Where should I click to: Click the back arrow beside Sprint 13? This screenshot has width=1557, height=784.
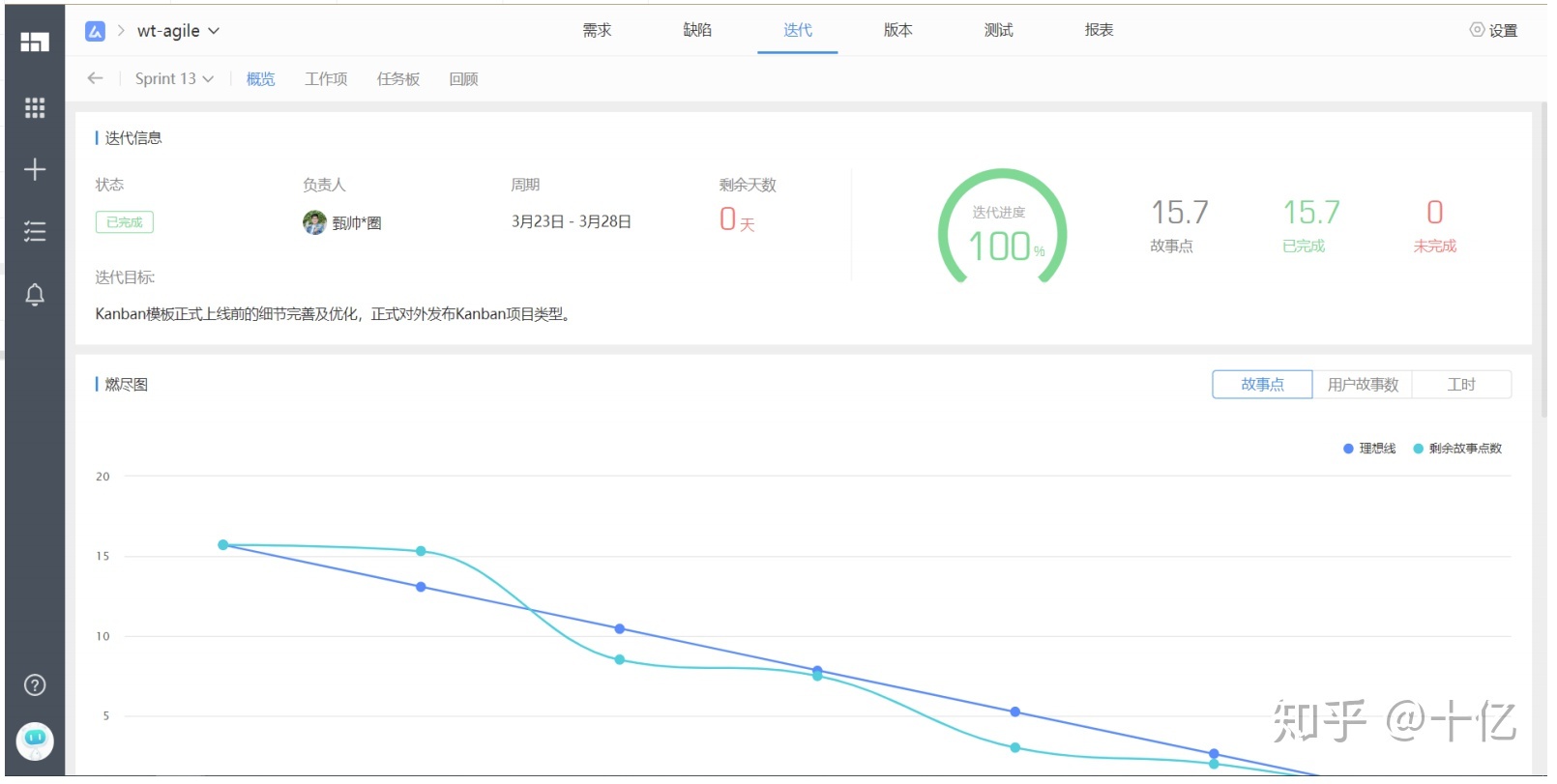point(95,79)
